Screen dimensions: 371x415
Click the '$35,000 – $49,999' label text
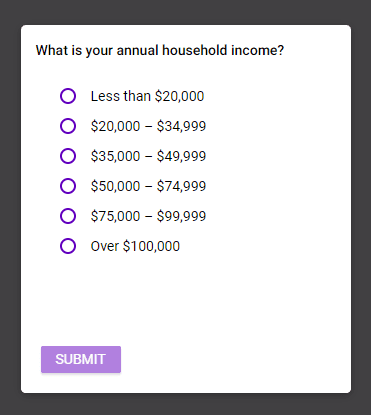(148, 156)
